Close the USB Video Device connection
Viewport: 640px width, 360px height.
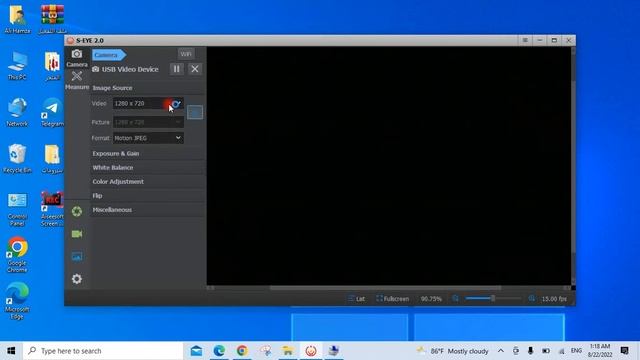[x=195, y=69]
